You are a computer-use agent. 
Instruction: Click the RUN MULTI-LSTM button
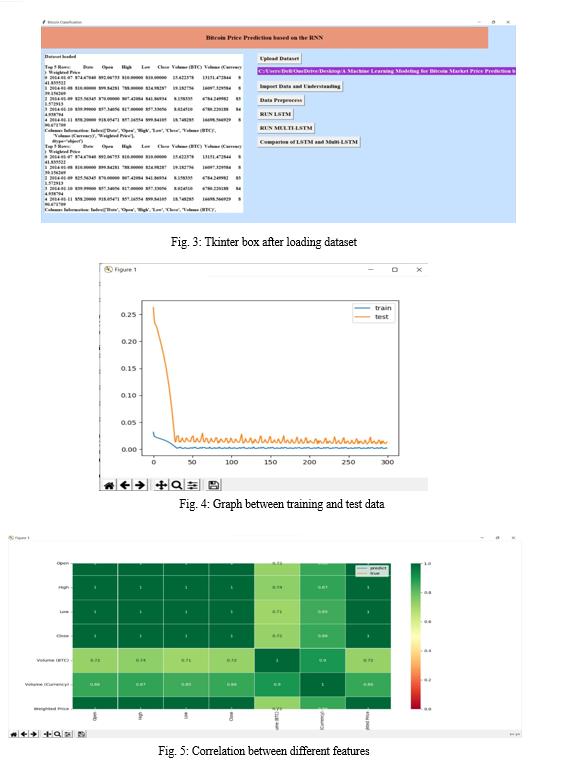(x=286, y=128)
